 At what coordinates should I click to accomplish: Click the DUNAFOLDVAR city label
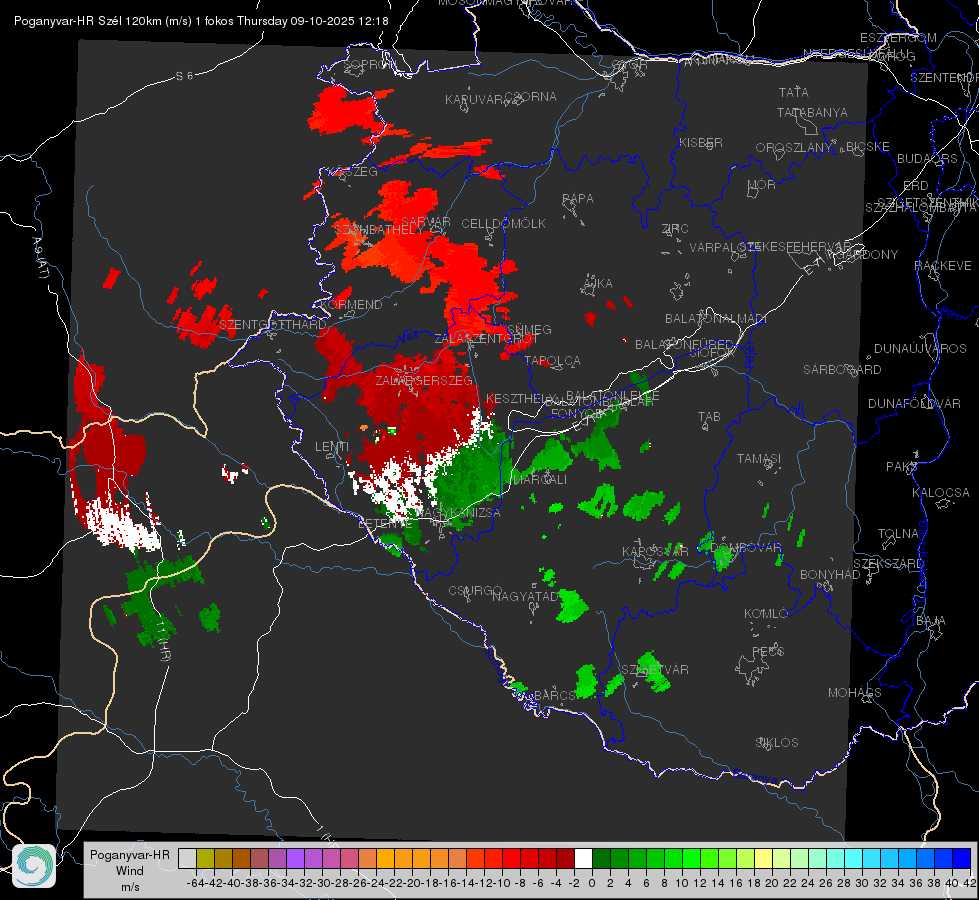click(914, 404)
